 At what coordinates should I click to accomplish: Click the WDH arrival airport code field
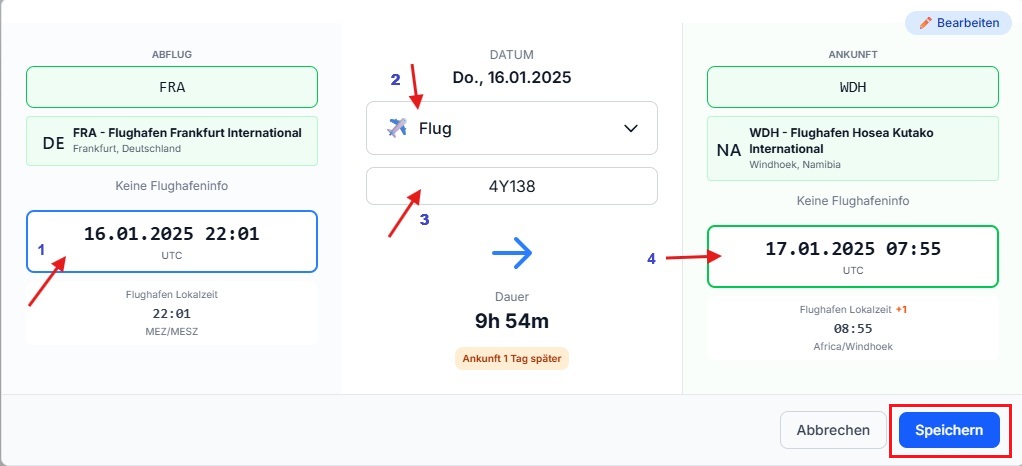pyautogui.click(x=853, y=87)
